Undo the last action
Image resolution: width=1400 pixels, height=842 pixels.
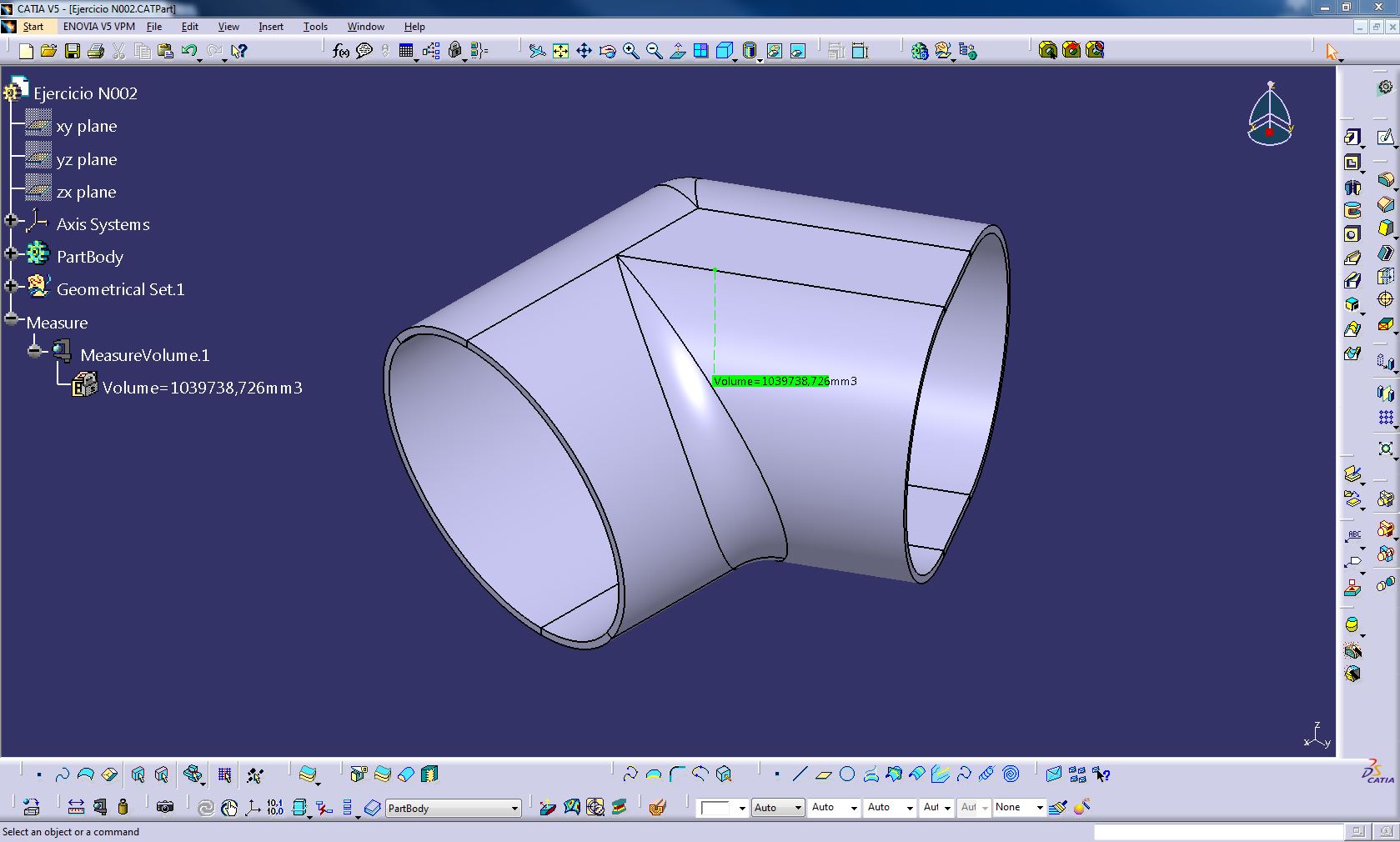pos(189,51)
